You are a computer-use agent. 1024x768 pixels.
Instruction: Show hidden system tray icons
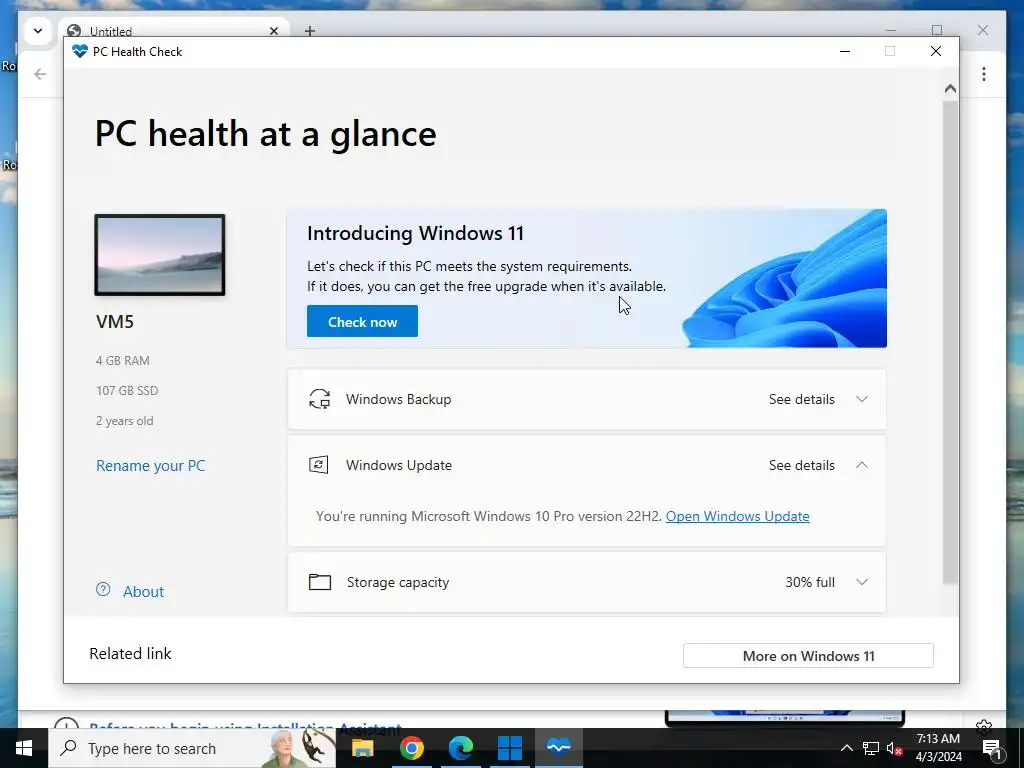point(846,748)
